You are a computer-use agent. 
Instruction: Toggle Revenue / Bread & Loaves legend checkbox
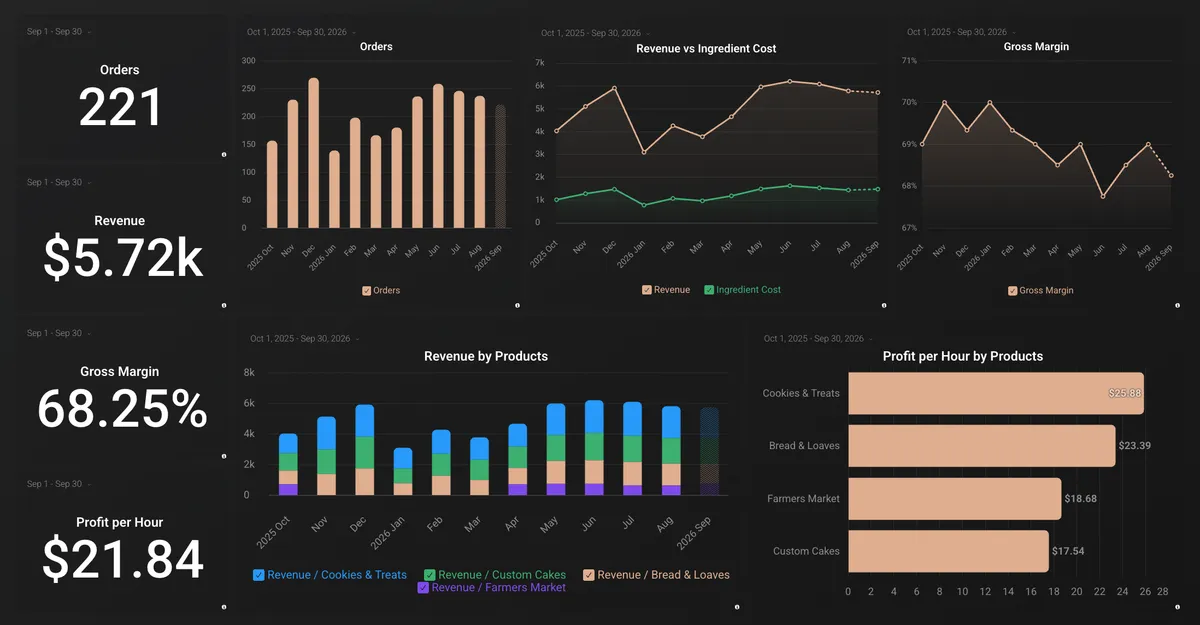coord(589,575)
